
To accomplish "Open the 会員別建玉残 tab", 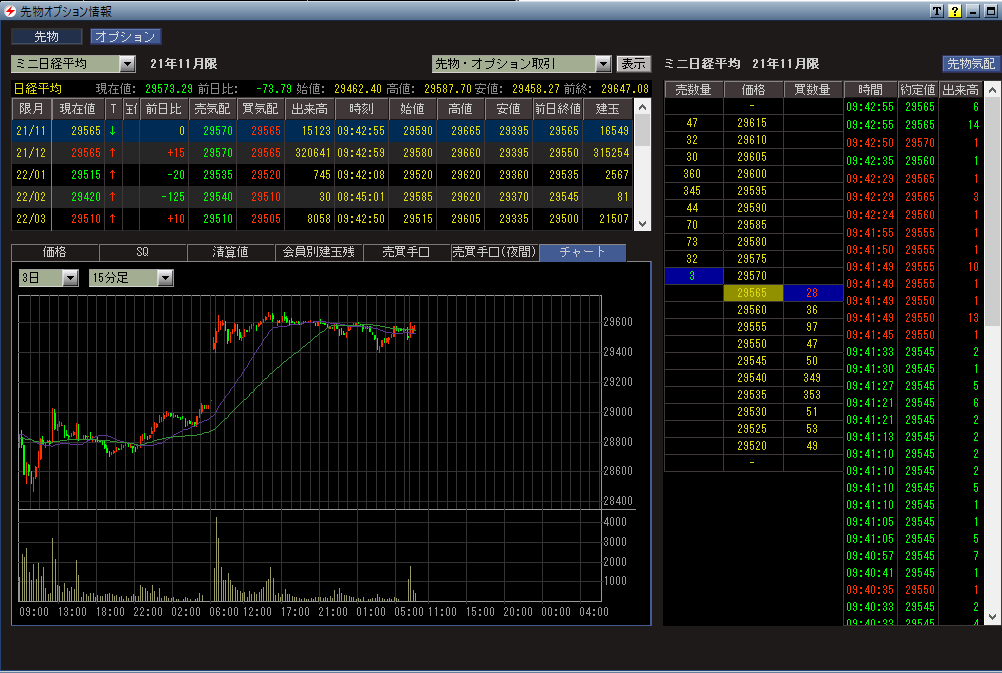I will point(318,252).
